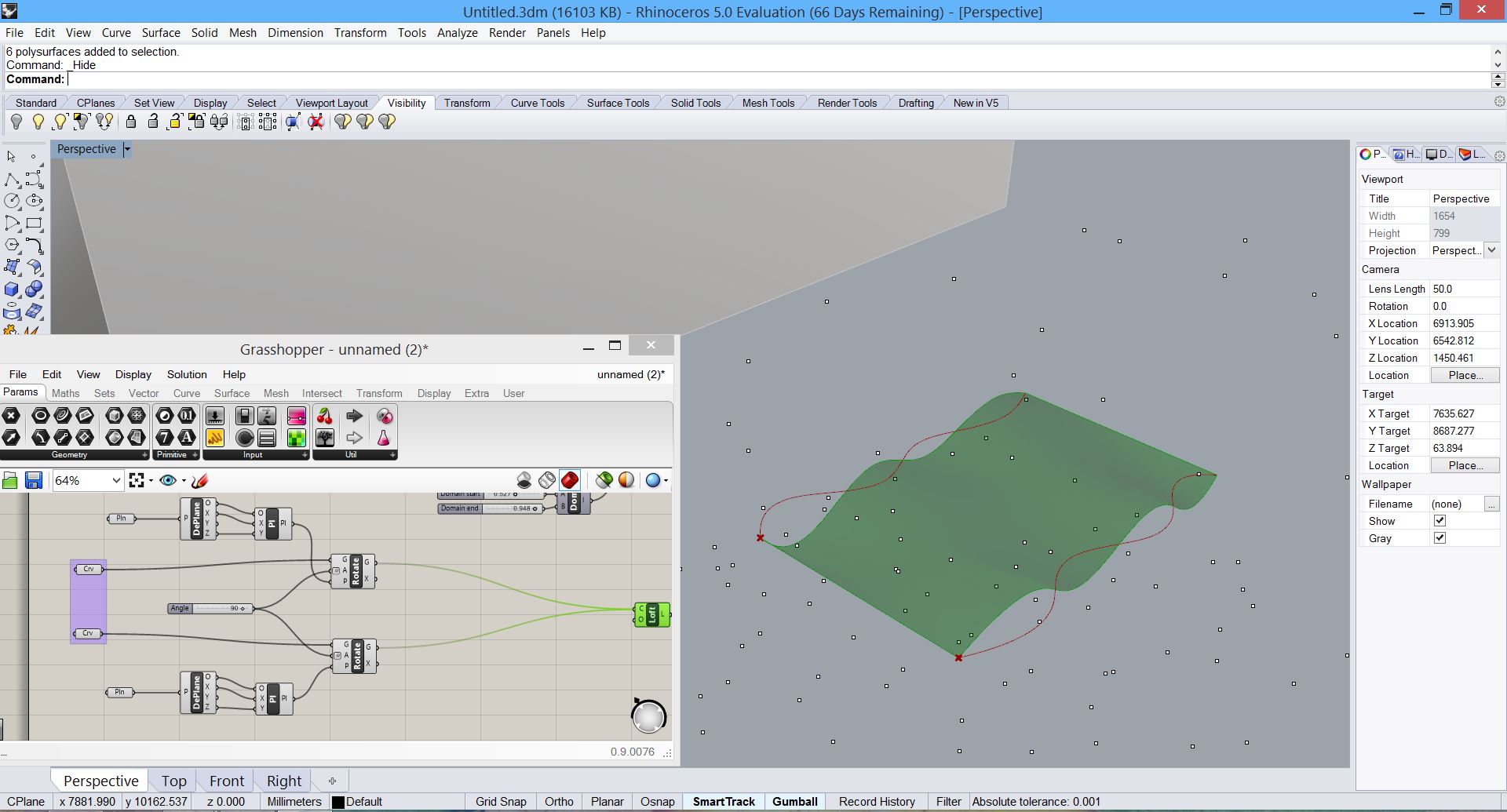Enable shaded preview red icon in Grasshopper
Screen dimensions: 1507x812
pyautogui.click(x=570, y=480)
